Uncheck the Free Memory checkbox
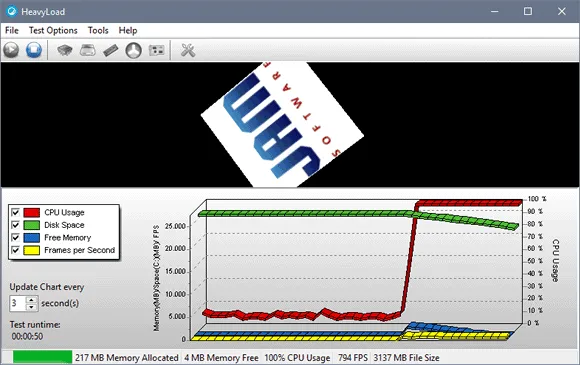 (15, 237)
